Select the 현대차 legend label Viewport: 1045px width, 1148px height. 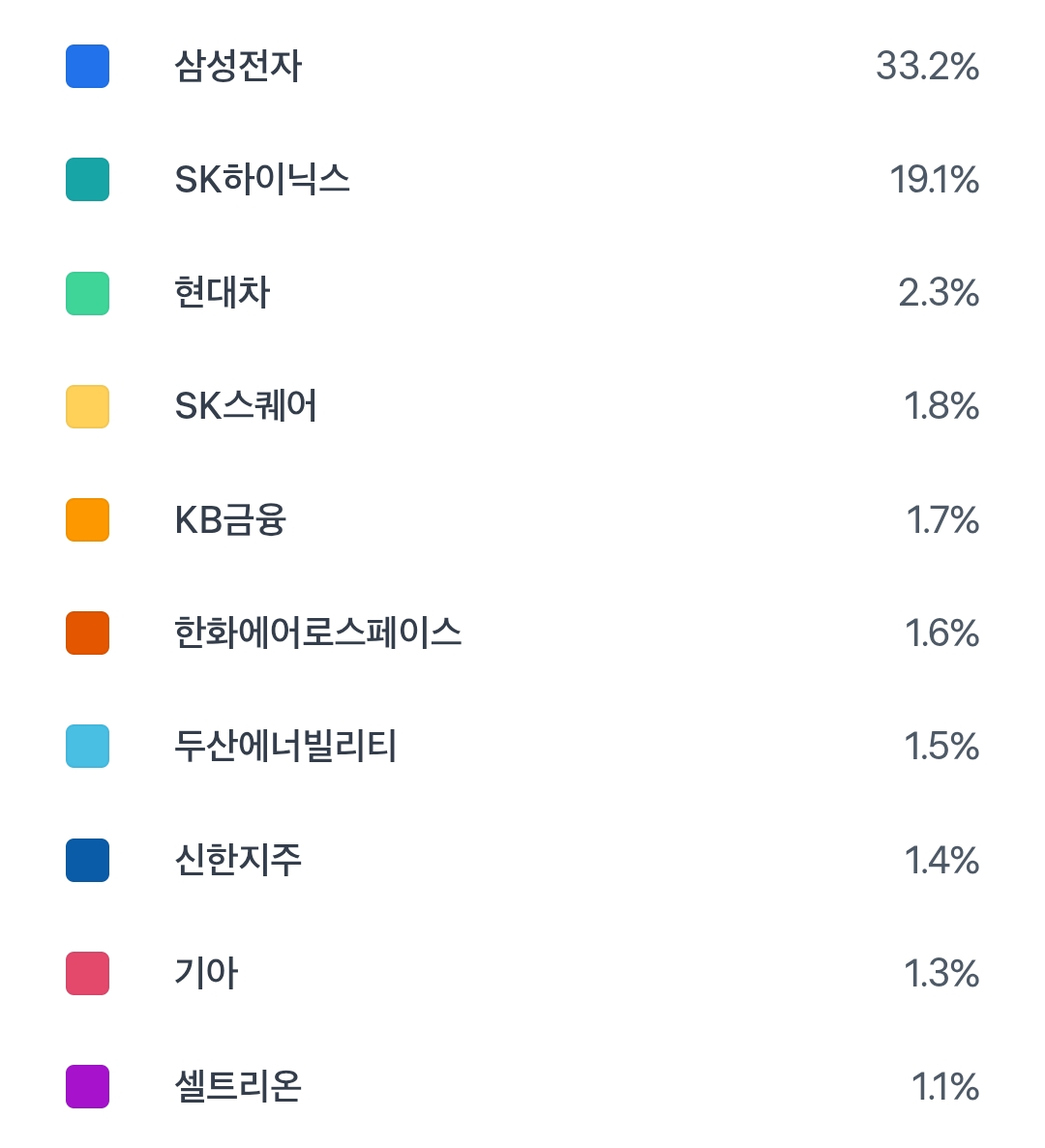pyautogui.click(x=222, y=293)
